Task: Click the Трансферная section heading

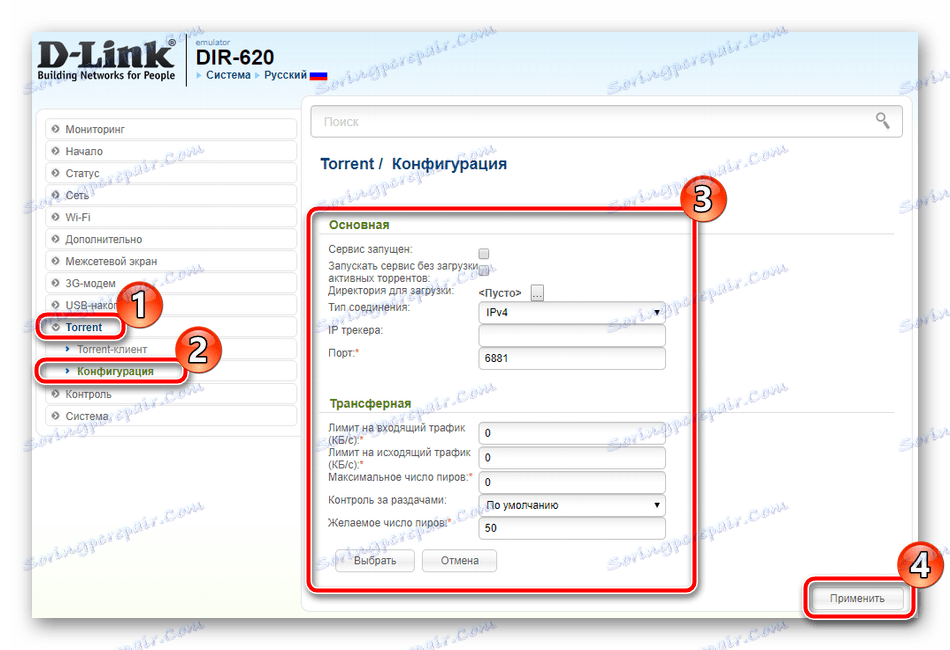Action: [x=370, y=403]
